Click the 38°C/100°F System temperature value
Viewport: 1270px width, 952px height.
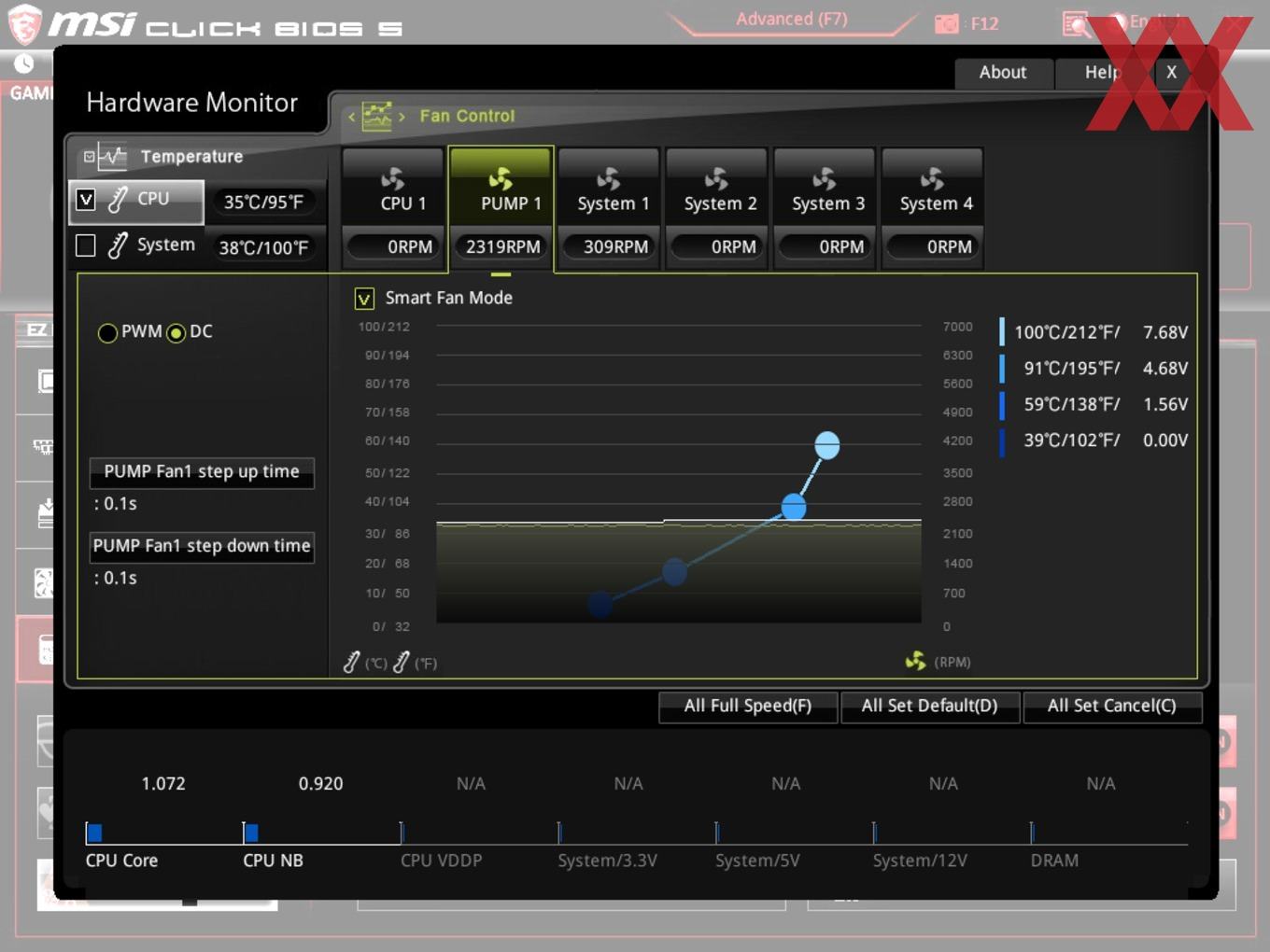click(x=263, y=248)
